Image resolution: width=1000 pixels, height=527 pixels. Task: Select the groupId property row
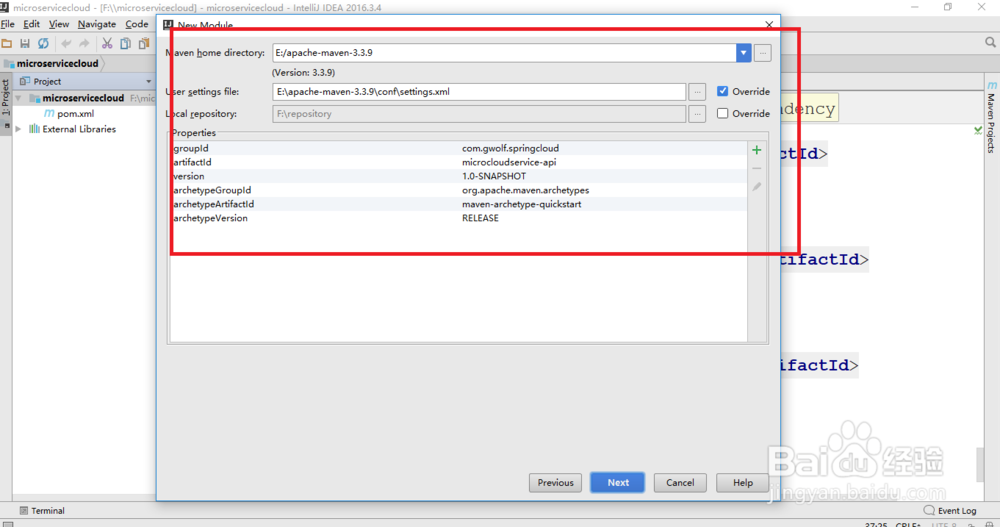459,148
